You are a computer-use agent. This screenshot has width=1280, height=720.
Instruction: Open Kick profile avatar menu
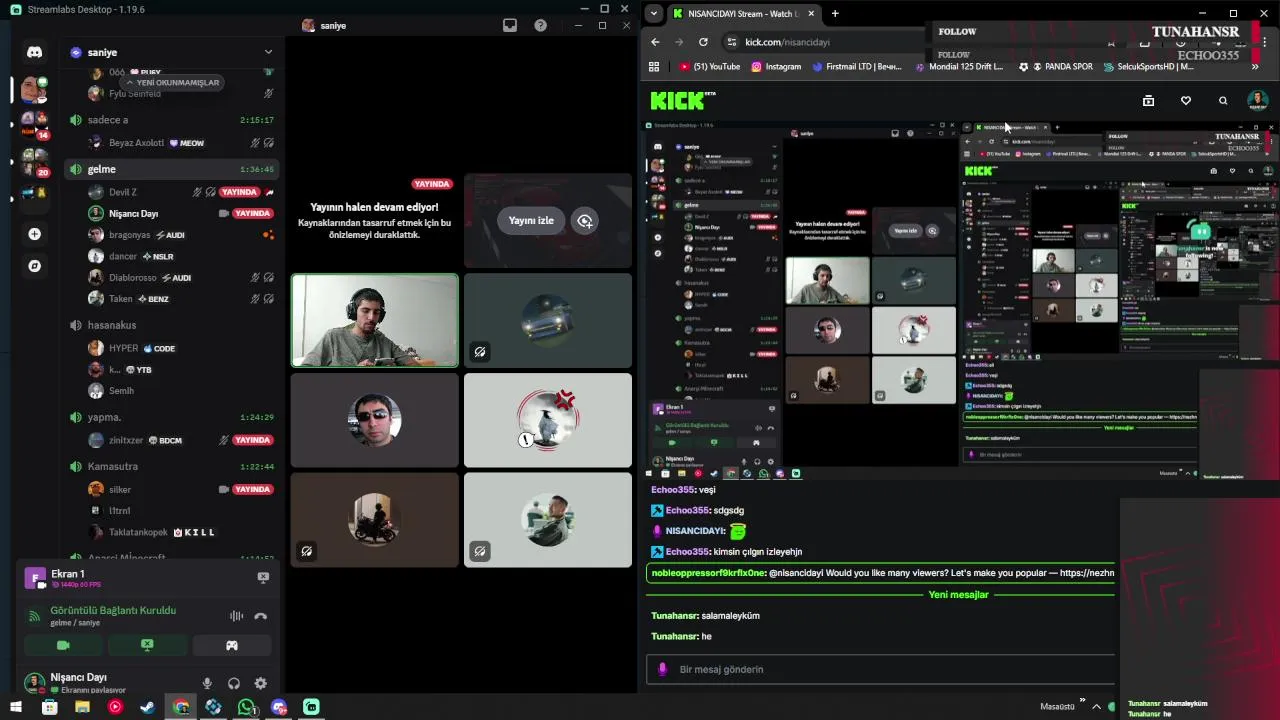pos(1257,100)
